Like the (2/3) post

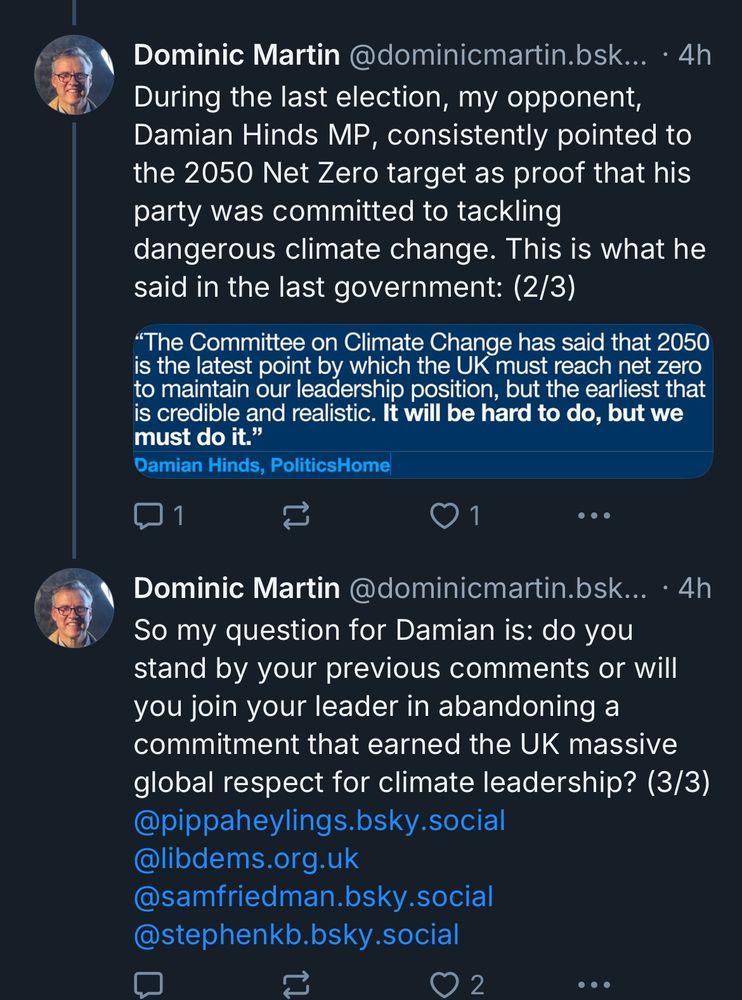coord(443,516)
